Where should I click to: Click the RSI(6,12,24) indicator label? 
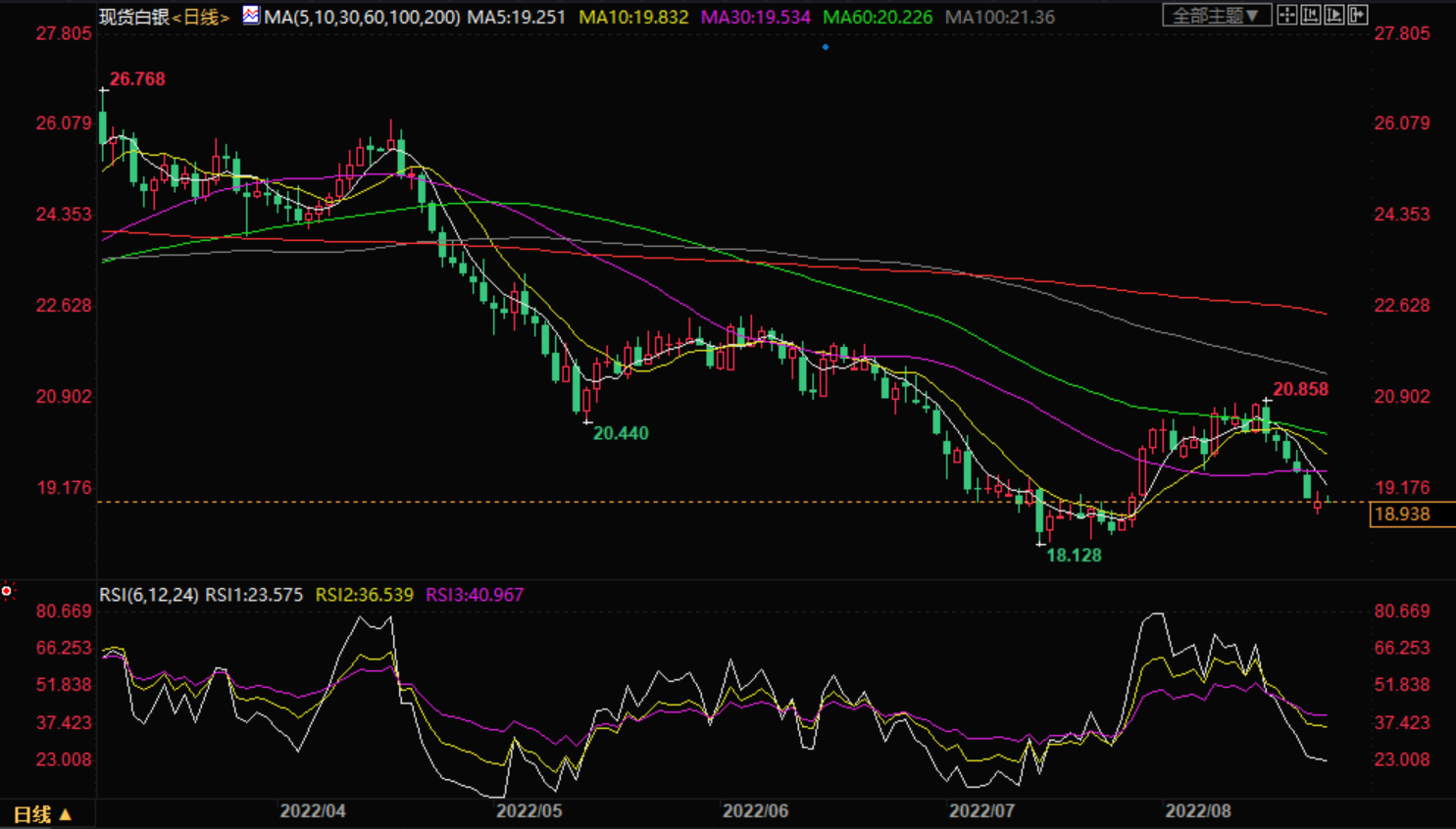click(148, 595)
